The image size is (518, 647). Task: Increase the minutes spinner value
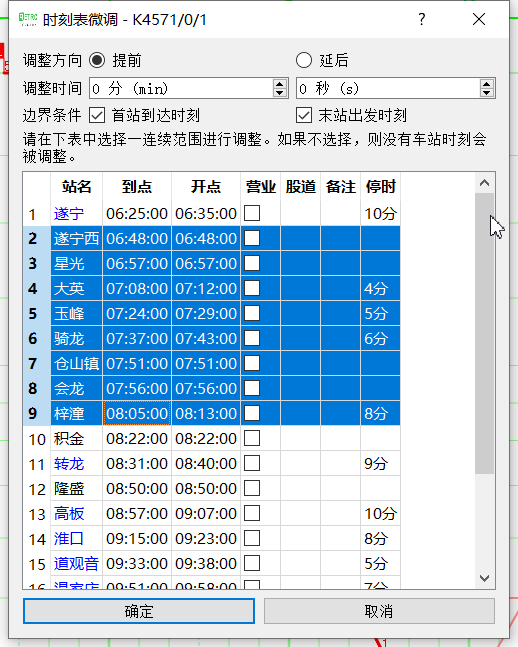[280, 84]
